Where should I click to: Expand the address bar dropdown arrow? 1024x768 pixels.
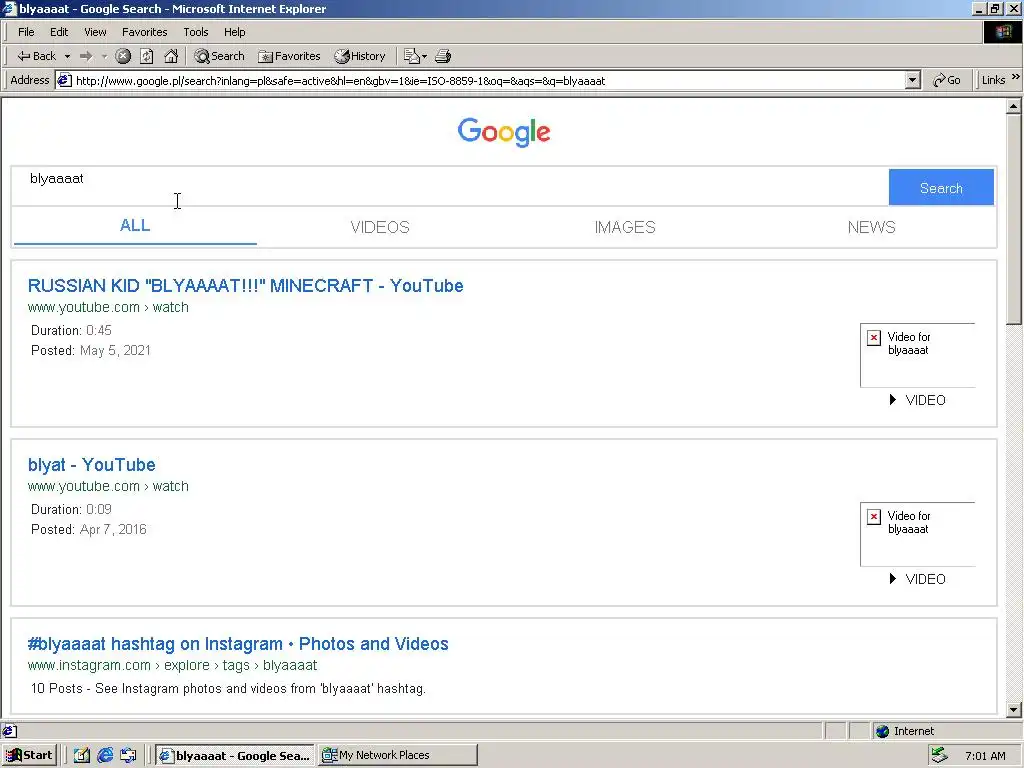[x=912, y=80]
